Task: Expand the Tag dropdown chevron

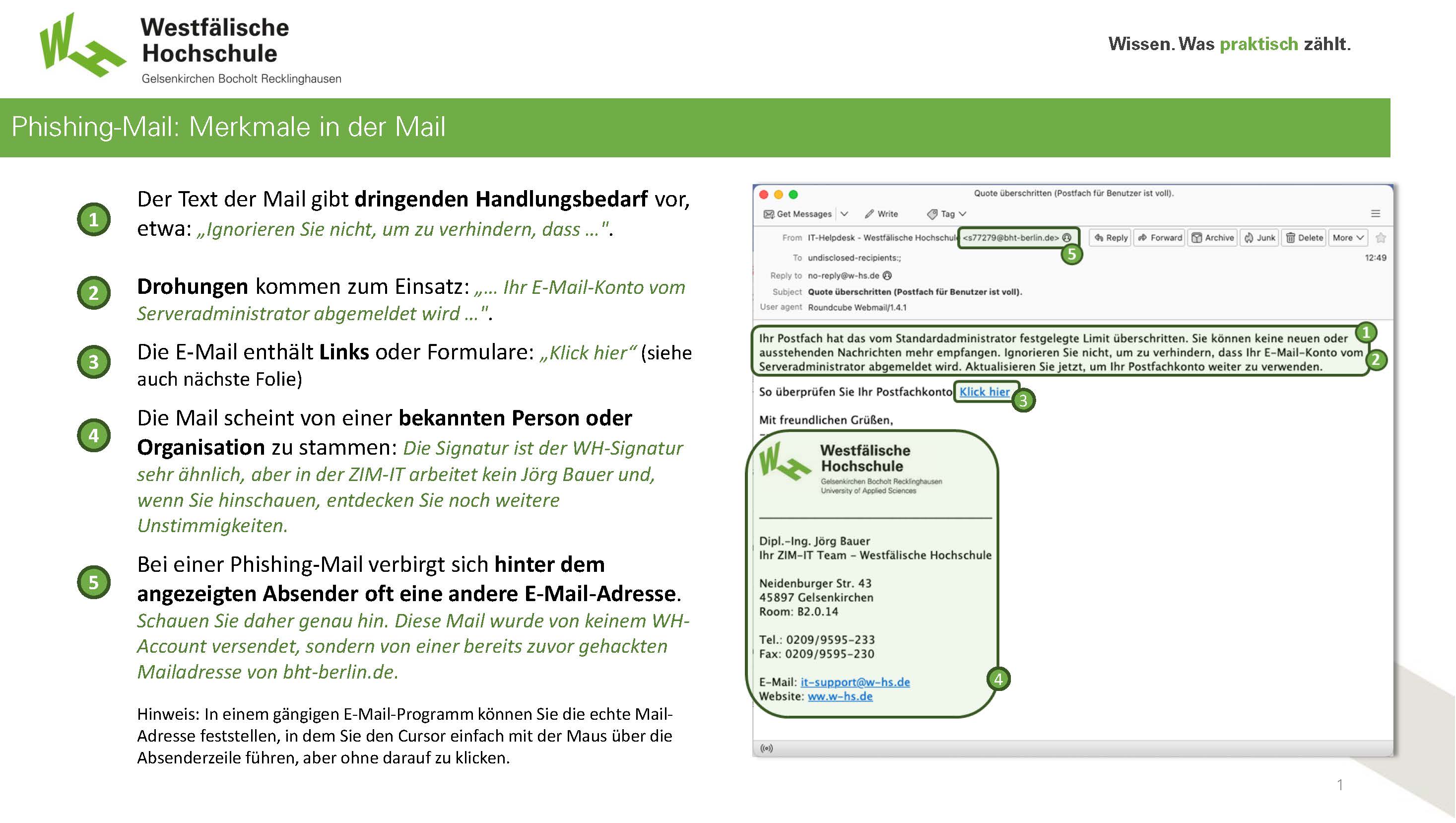Action: pos(963,214)
